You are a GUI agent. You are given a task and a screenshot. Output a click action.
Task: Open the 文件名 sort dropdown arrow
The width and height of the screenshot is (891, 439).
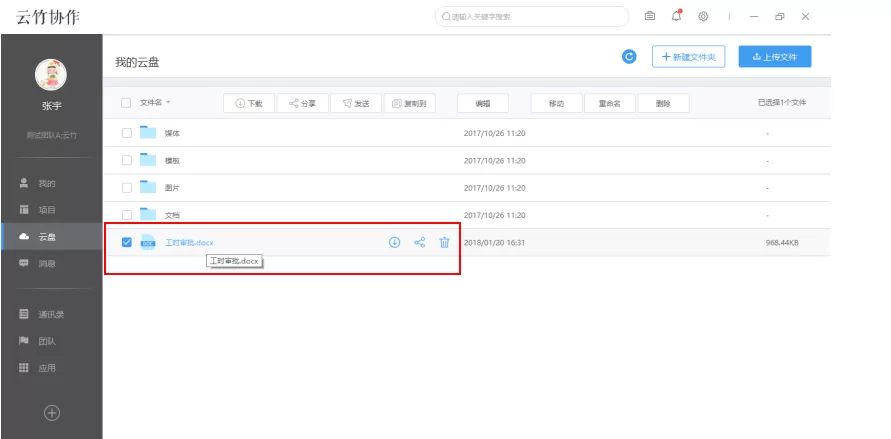(168, 103)
